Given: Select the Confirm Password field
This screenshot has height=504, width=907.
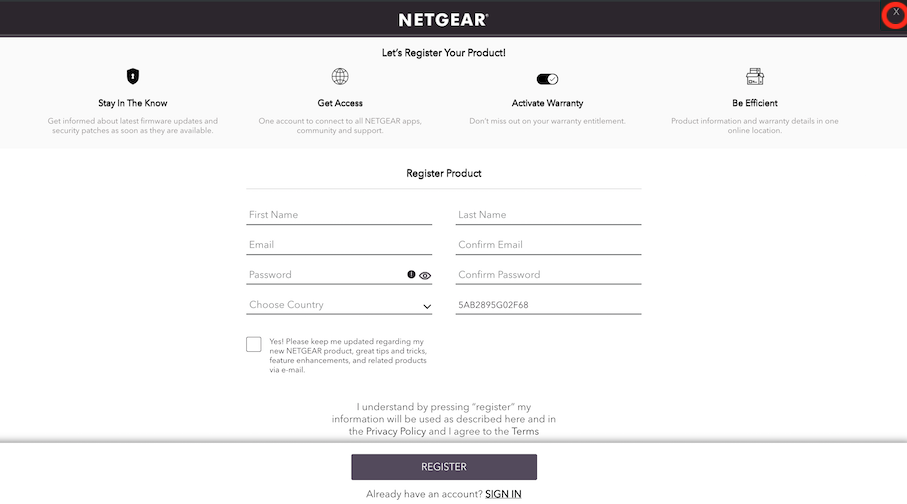Looking at the screenshot, I should tap(548, 275).
